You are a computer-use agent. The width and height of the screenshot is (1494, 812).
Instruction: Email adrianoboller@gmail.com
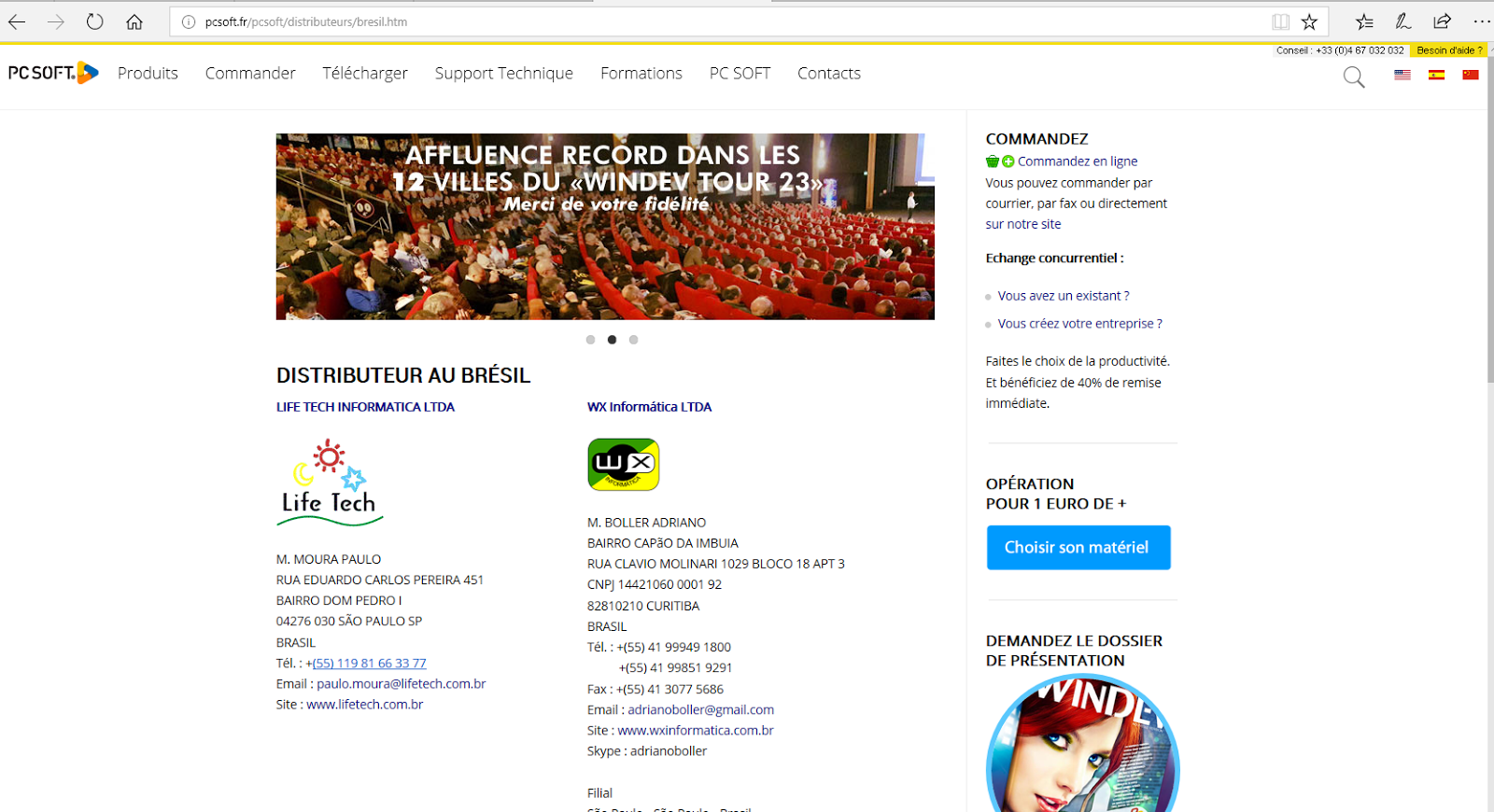700,709
